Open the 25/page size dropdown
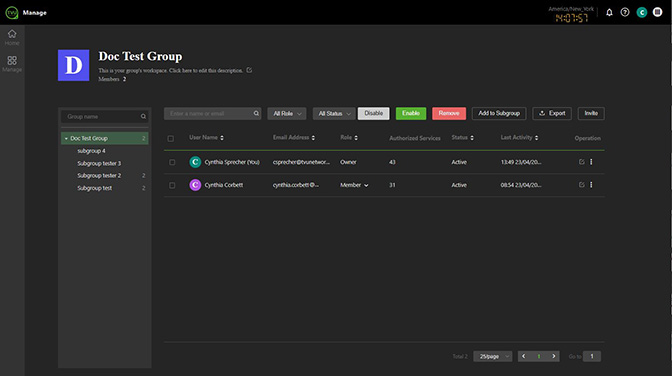The height and width of the screenshot is (376, 672). coord(492,356)
